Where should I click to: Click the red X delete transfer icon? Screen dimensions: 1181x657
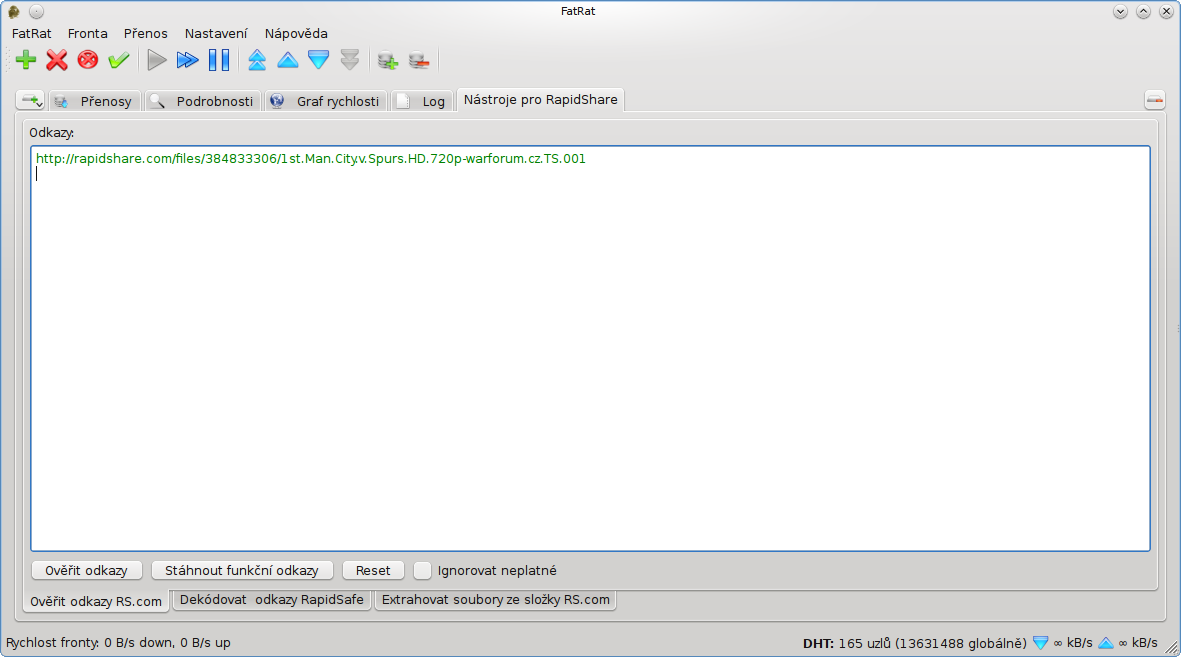56,60
